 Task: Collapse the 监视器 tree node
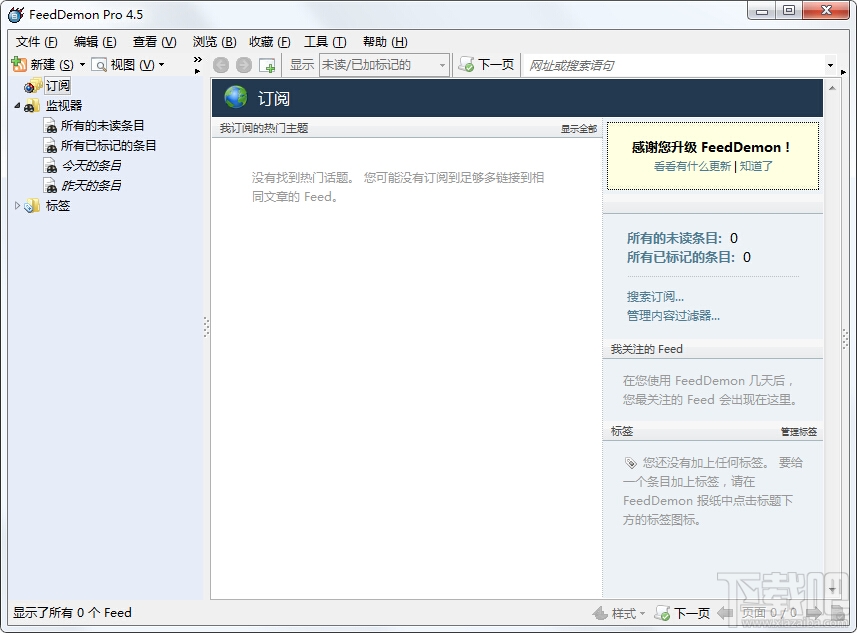click(x=17, y=106)
